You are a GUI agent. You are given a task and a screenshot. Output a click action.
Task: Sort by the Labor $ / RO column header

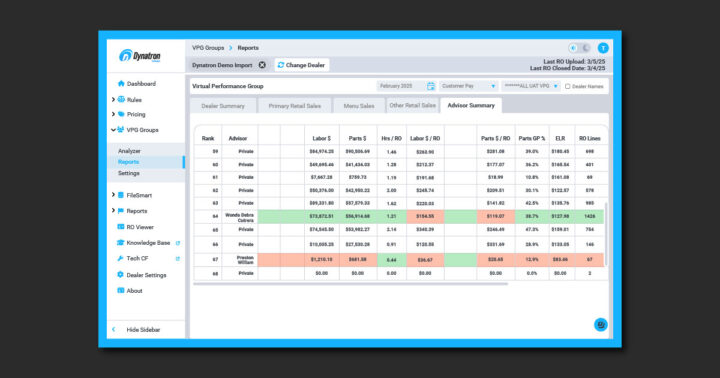point(425,138)
